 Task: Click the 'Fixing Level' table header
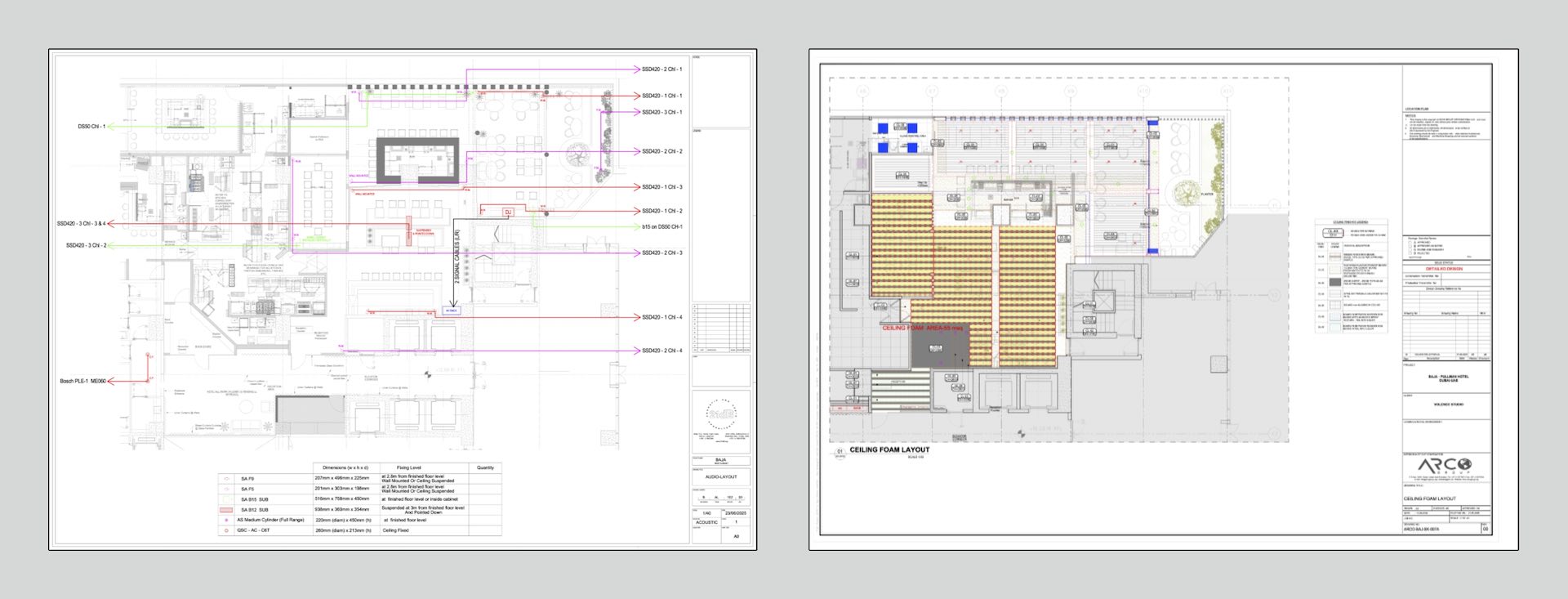[408, 467]
